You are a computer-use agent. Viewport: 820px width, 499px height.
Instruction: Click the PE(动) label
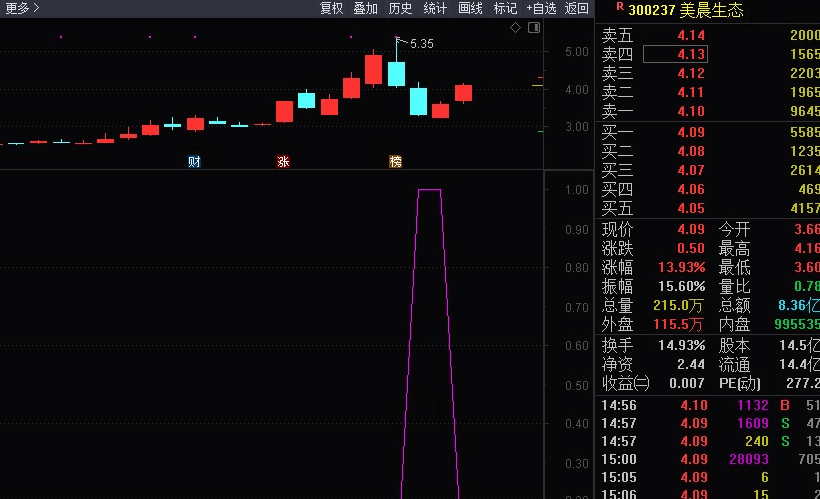click(x=739, y=383)
